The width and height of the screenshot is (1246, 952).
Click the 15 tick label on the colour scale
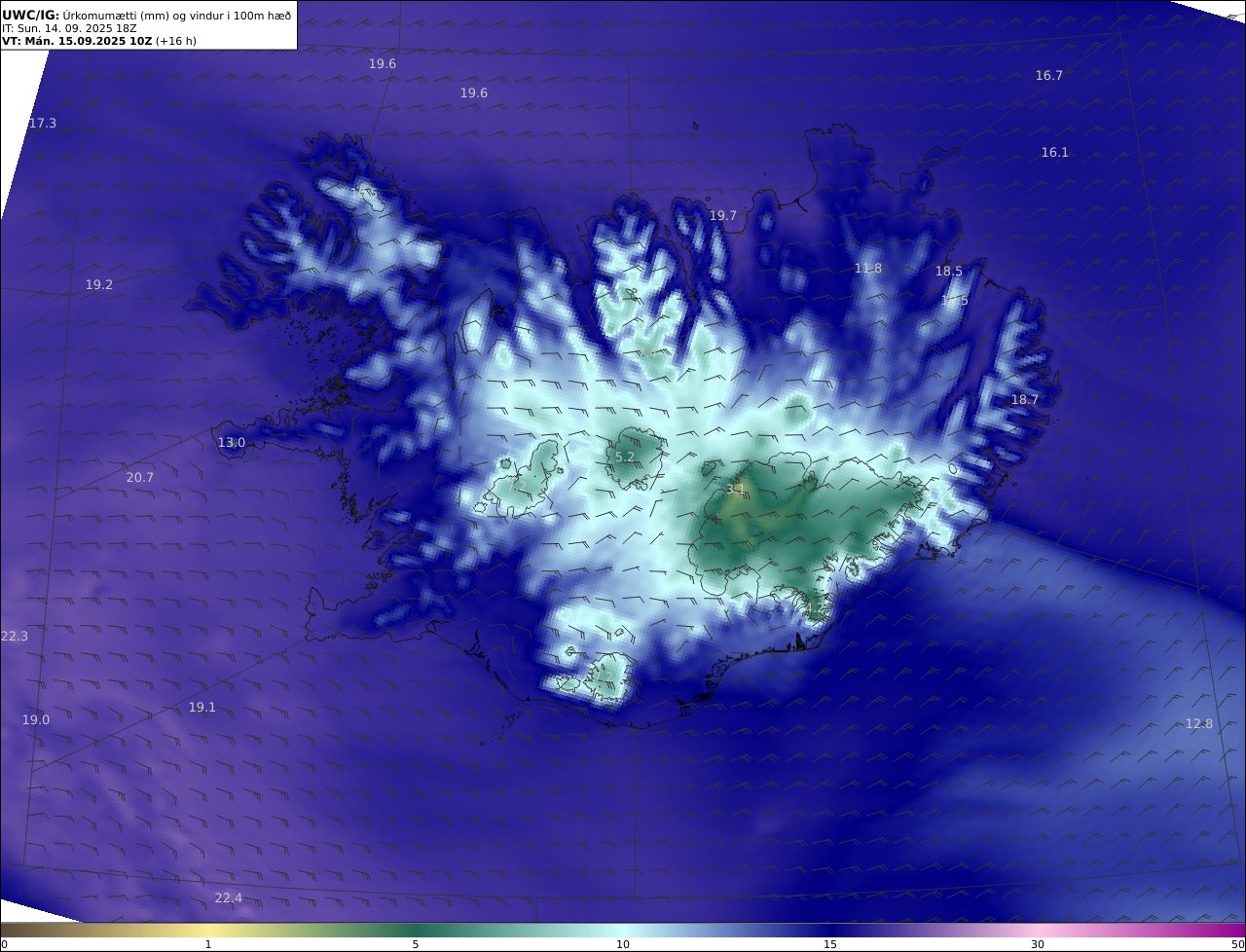829,944
